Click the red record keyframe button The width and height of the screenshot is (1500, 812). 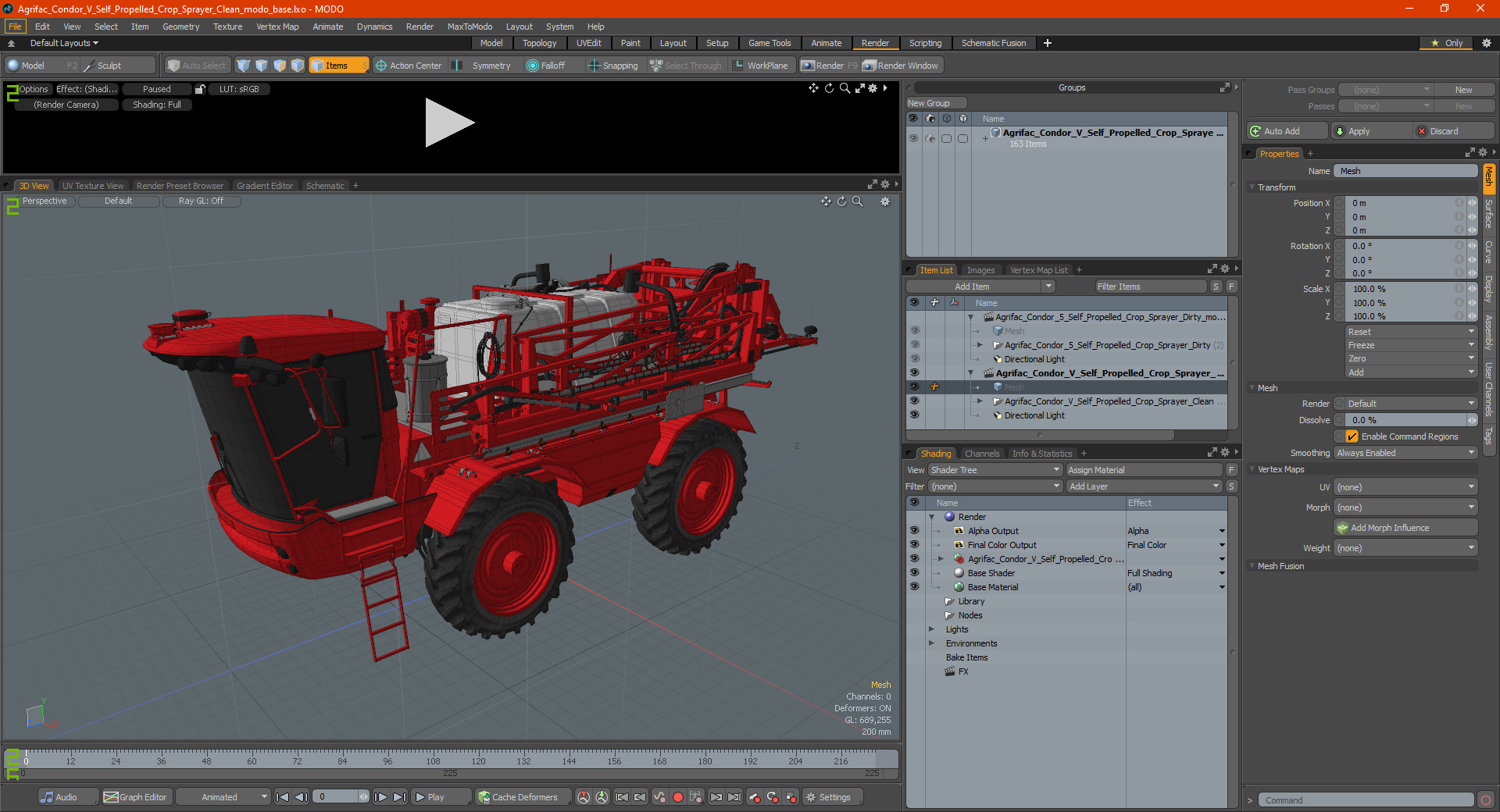pyautogui.click(x=678, y=797)
